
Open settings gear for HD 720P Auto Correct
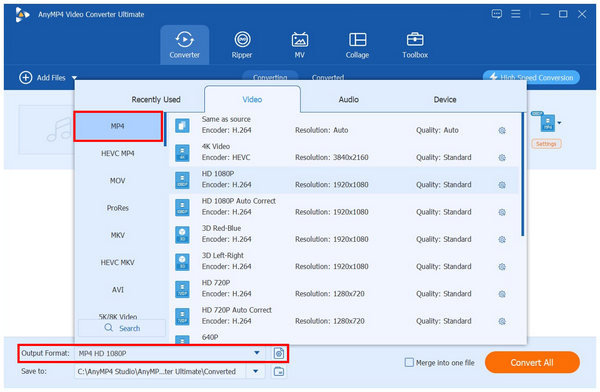pos(502,321)
